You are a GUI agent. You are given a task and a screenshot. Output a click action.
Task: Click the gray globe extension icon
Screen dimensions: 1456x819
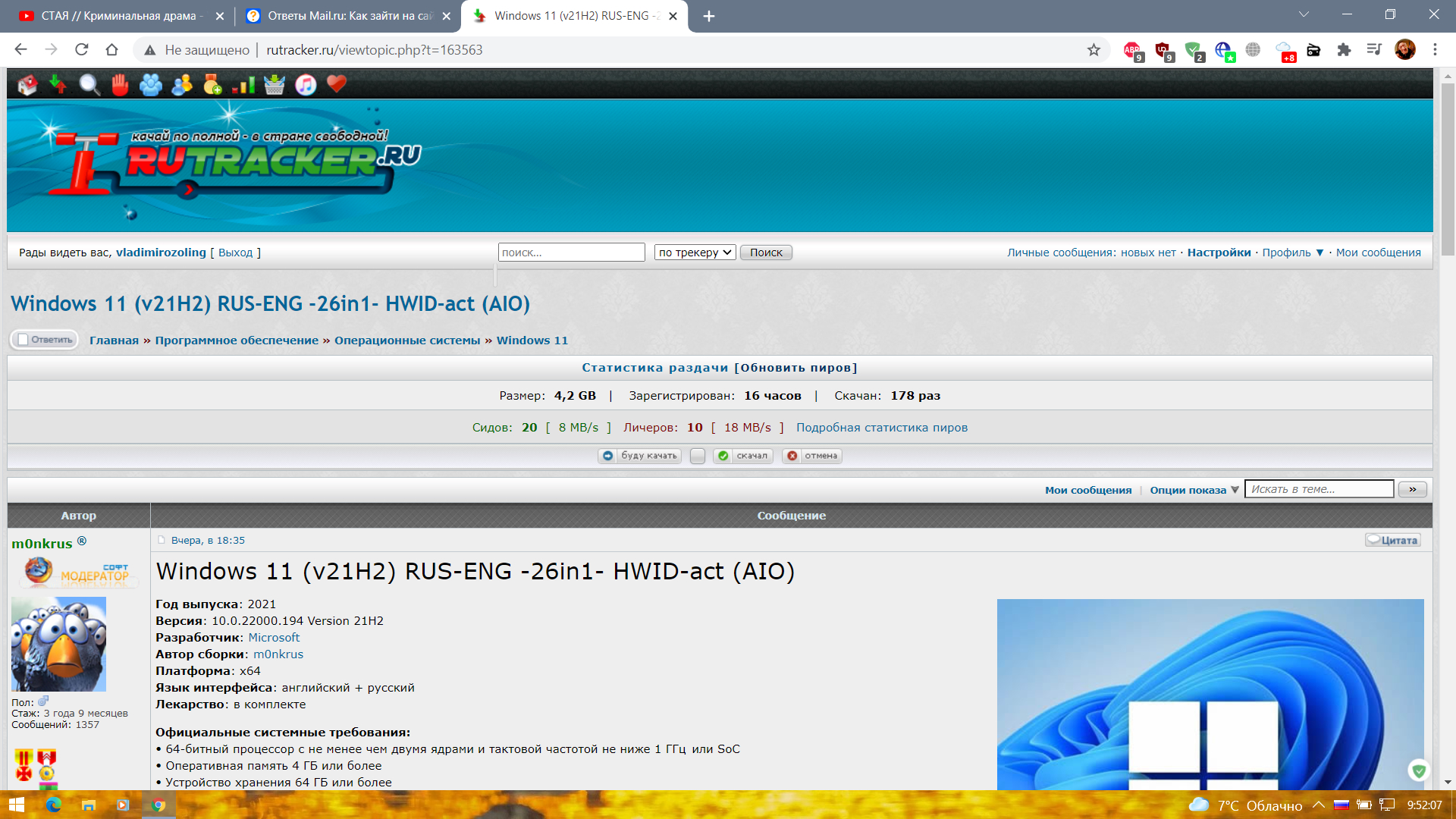1253,50
